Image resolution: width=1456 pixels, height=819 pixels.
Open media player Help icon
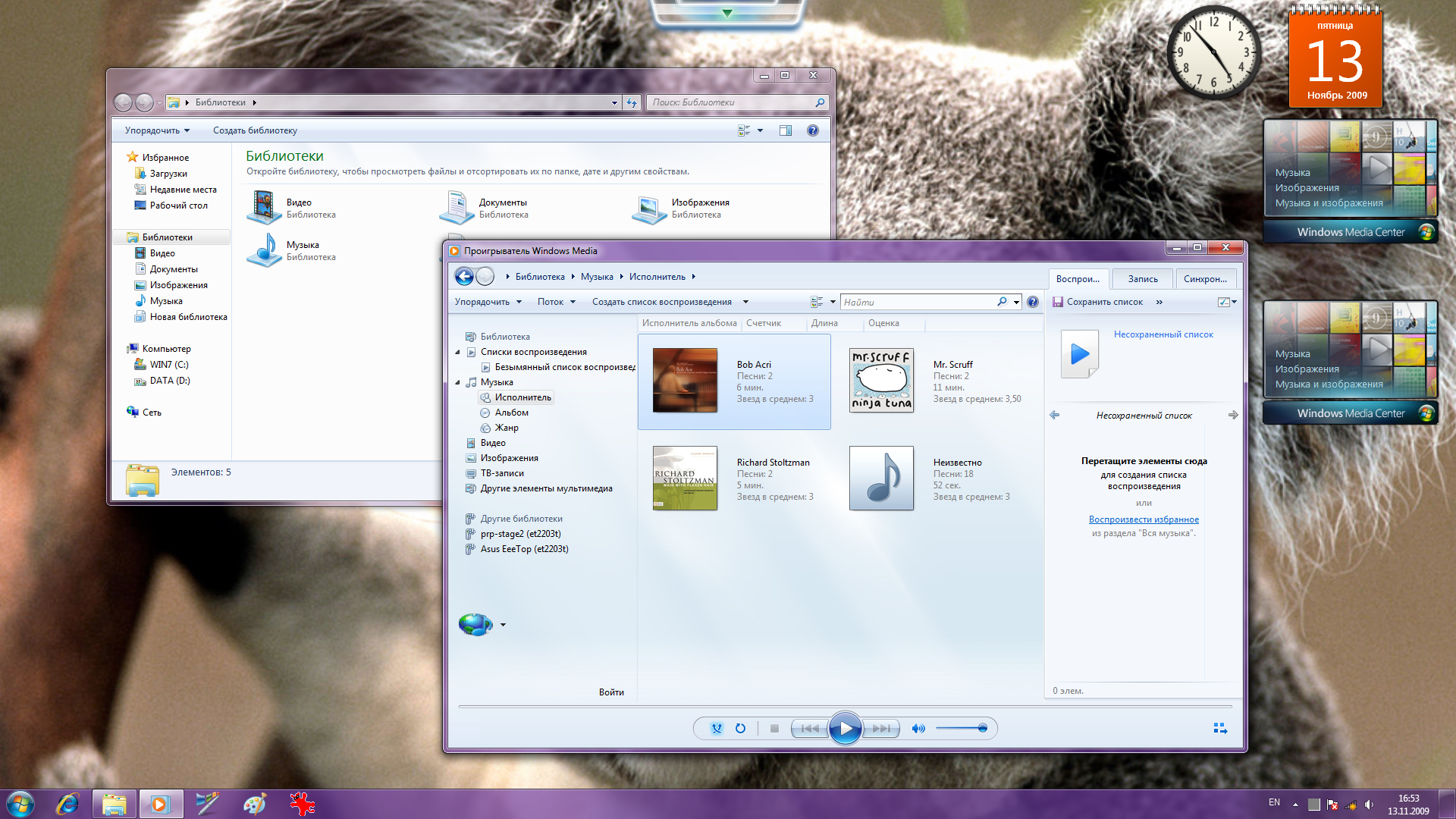(x=1032, y=302)
